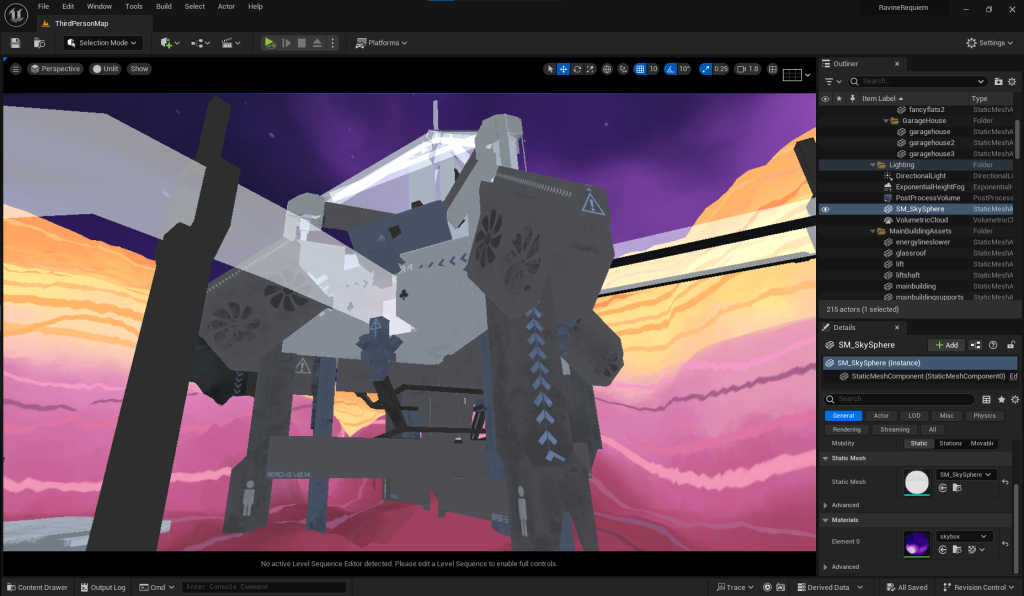Select the Actor filter button

coord(881,416)
